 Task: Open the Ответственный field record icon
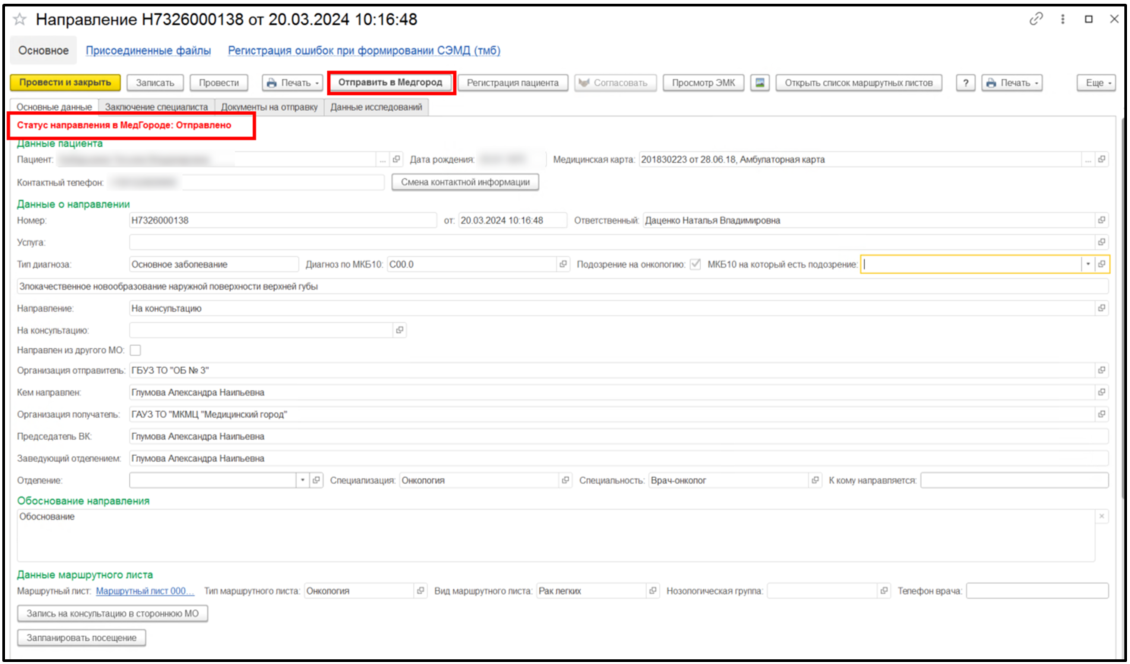click(1101, 221)
